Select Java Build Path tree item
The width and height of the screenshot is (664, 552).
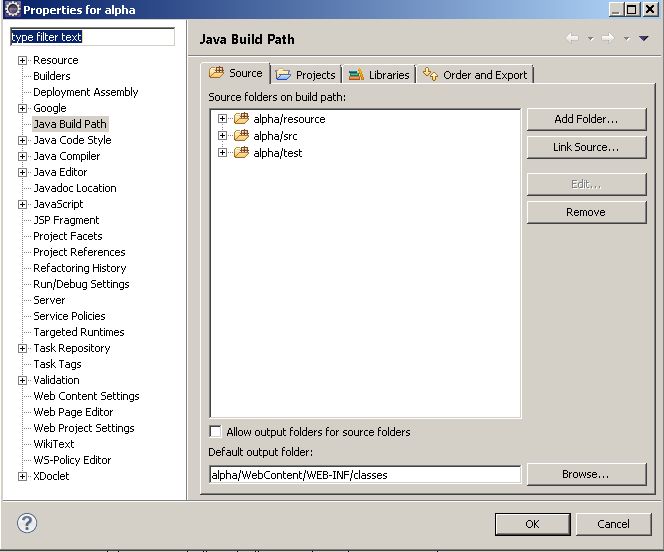[x=70, y=124]
